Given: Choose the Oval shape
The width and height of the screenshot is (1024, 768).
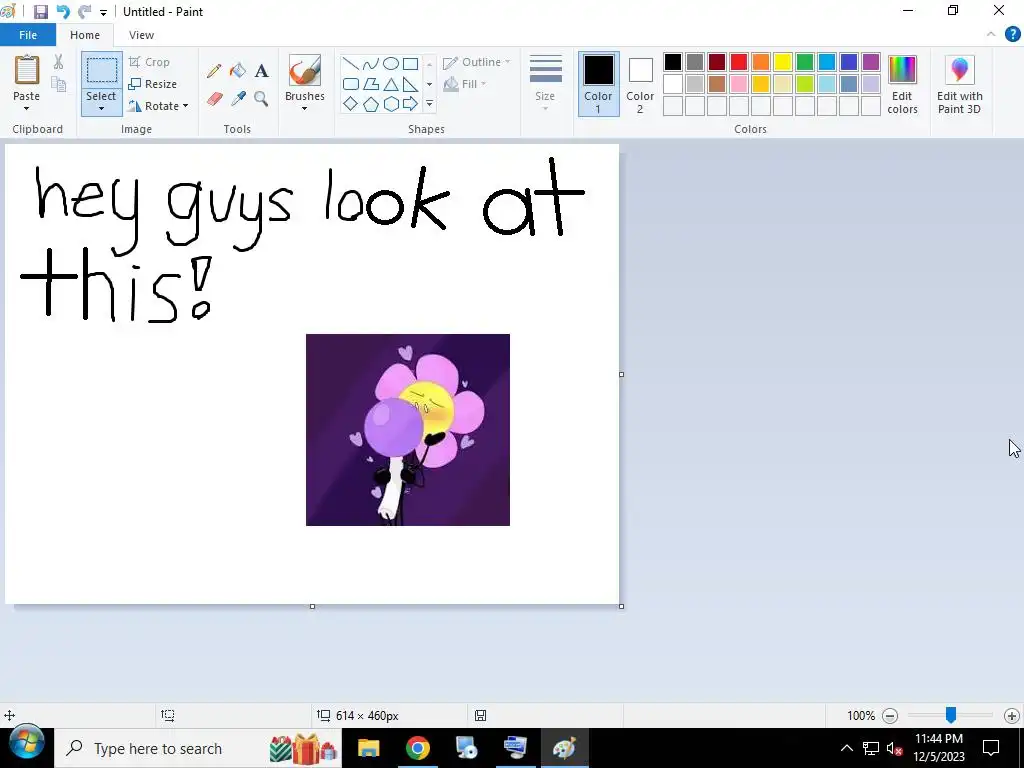Looking at the screenshot, I should click(x=391, y=63).
